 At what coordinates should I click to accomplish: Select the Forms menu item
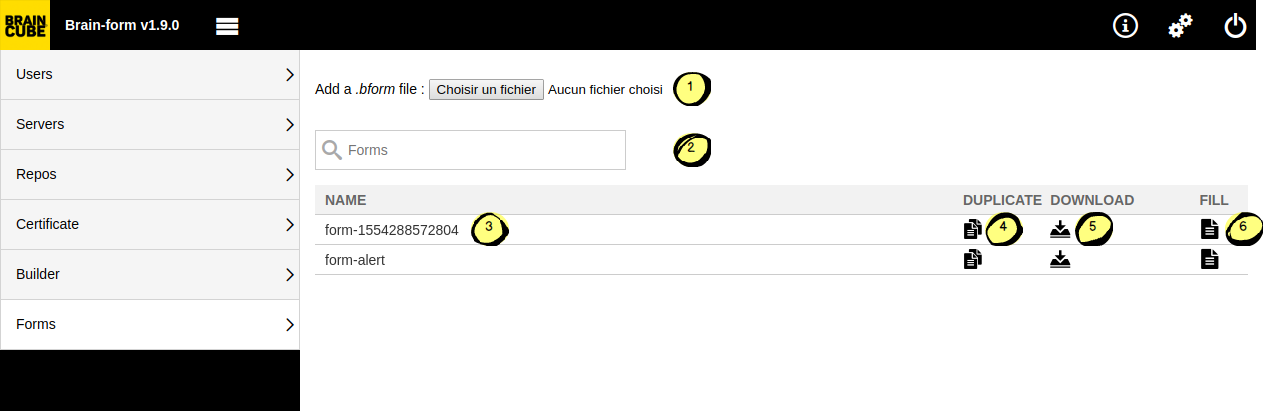click(150, 324)
